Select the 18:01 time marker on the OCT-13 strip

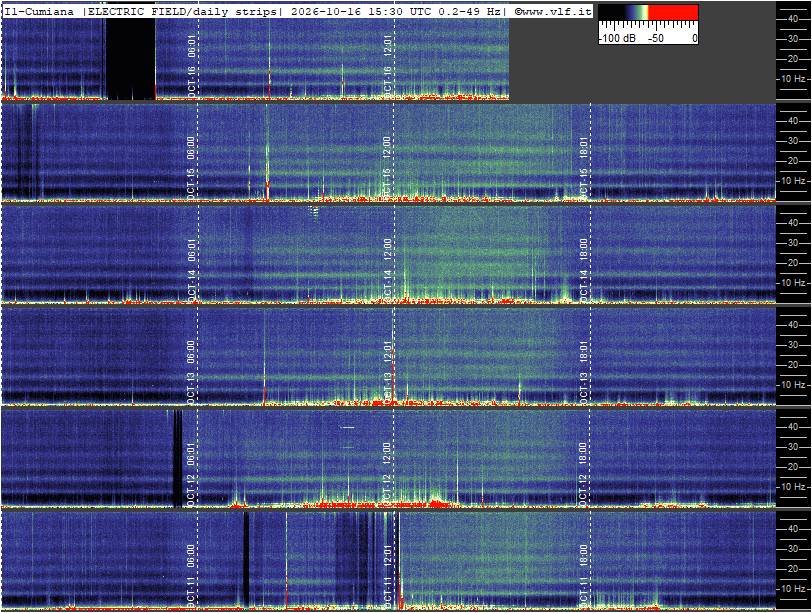point(584,351)
